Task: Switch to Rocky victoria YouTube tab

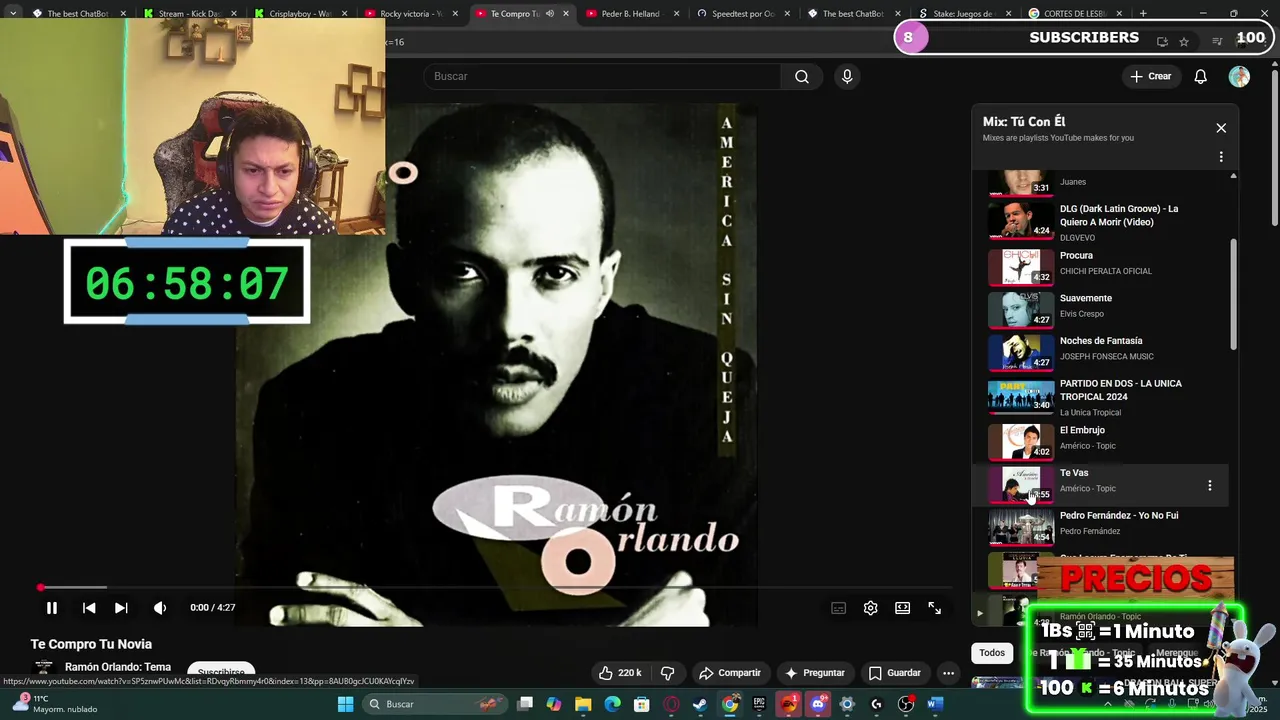Action: [412, 14]
